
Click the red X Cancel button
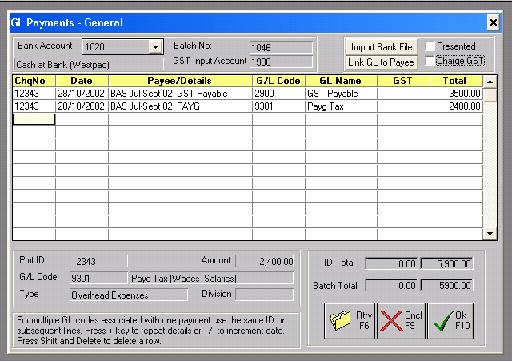[402, 321]
